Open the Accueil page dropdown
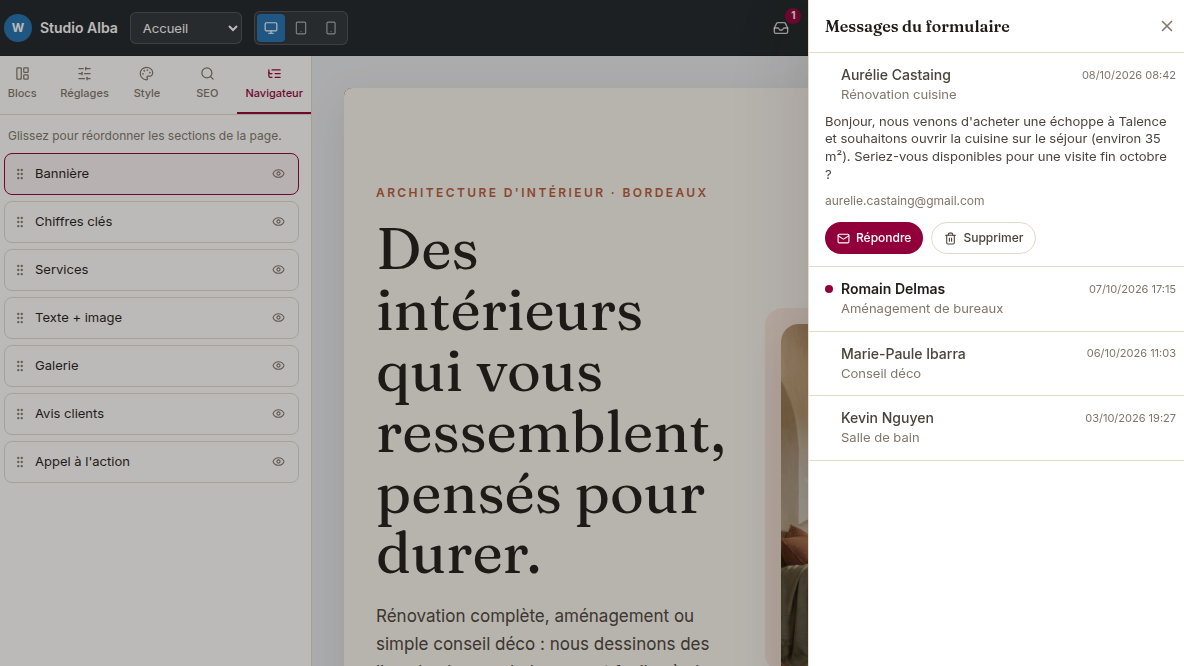1184x666 pixels. pyautogui.click(x=186, y=28)
